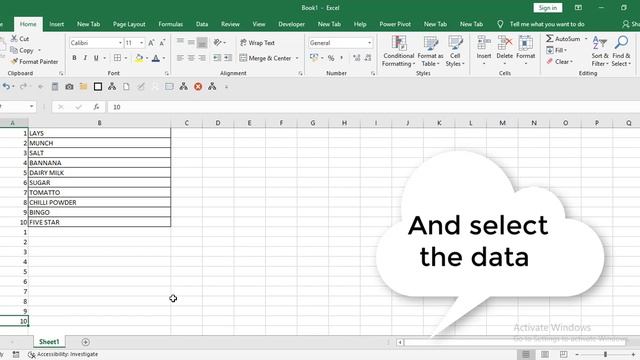Click Tell me what you want to do

(x=547, y=24)
